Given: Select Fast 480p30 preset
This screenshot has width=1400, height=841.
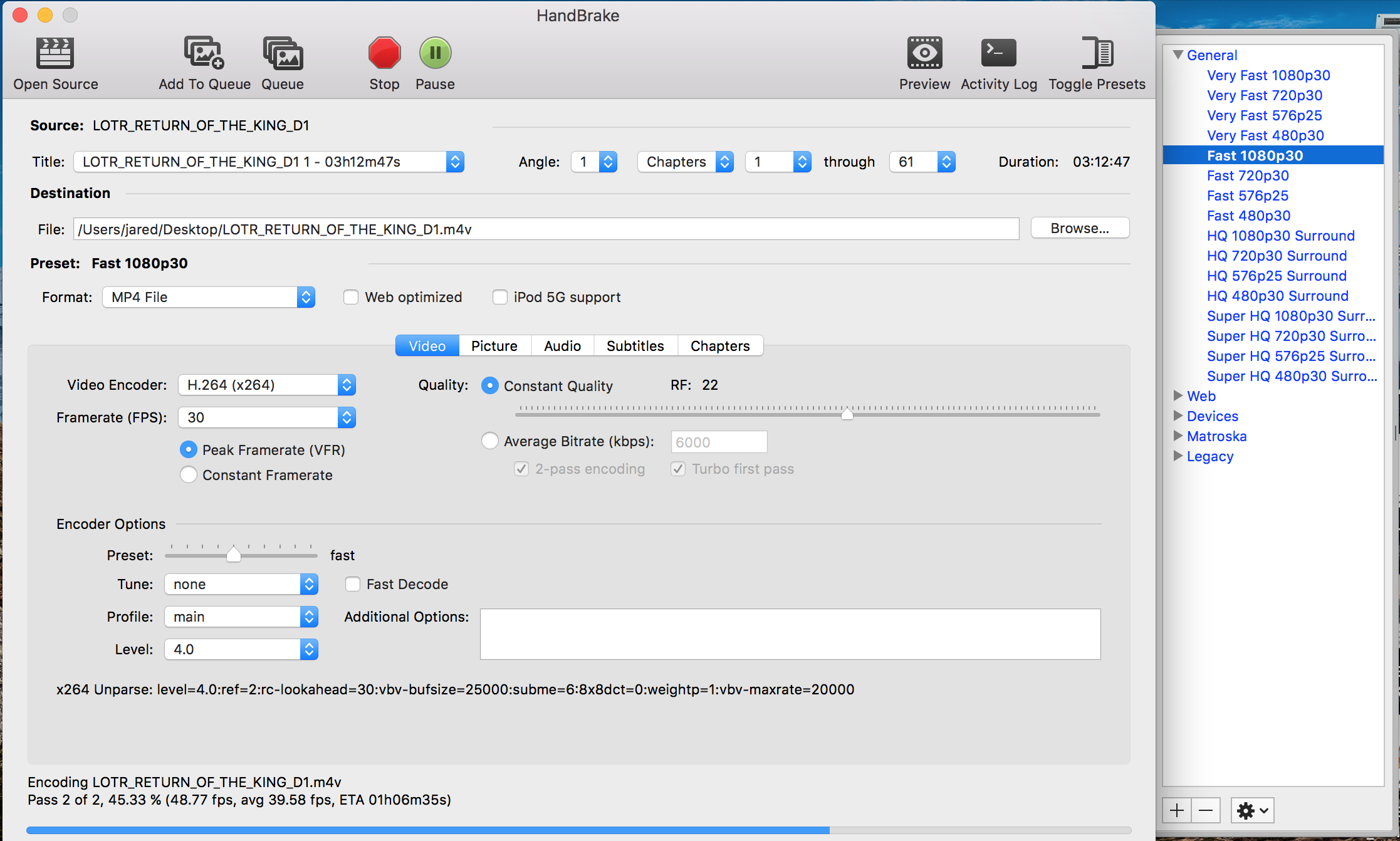Looking at the screenshot, I should click(x=1248, y=216).
